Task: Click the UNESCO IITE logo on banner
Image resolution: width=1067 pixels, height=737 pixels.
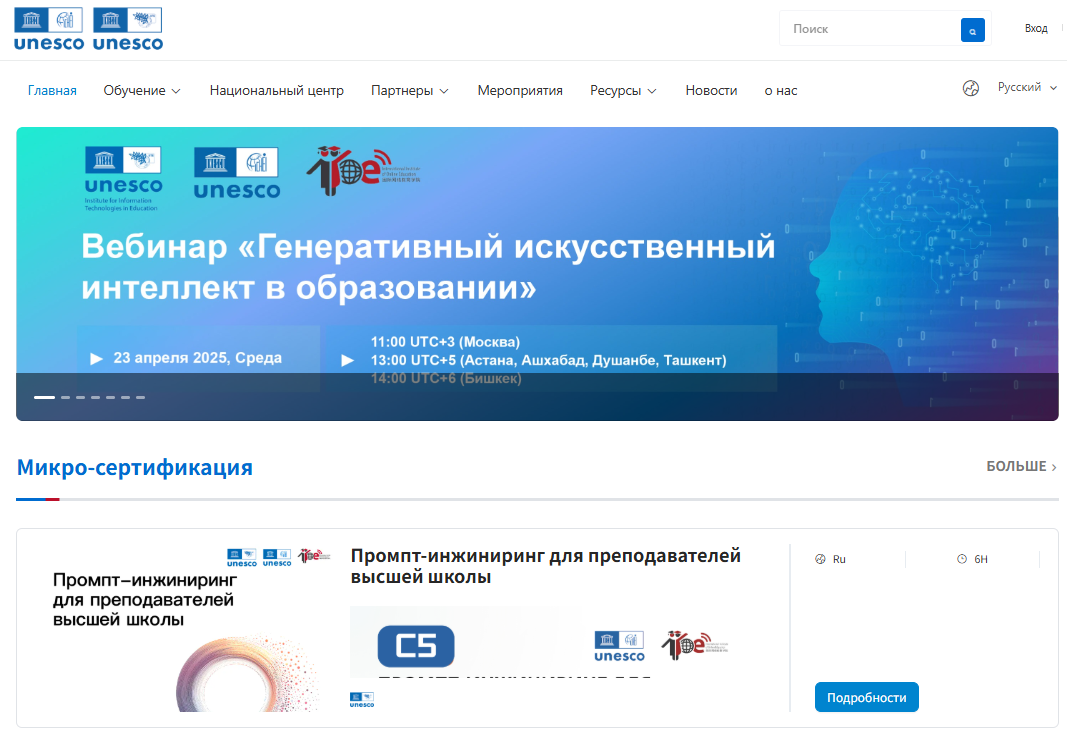Action: 123,179
